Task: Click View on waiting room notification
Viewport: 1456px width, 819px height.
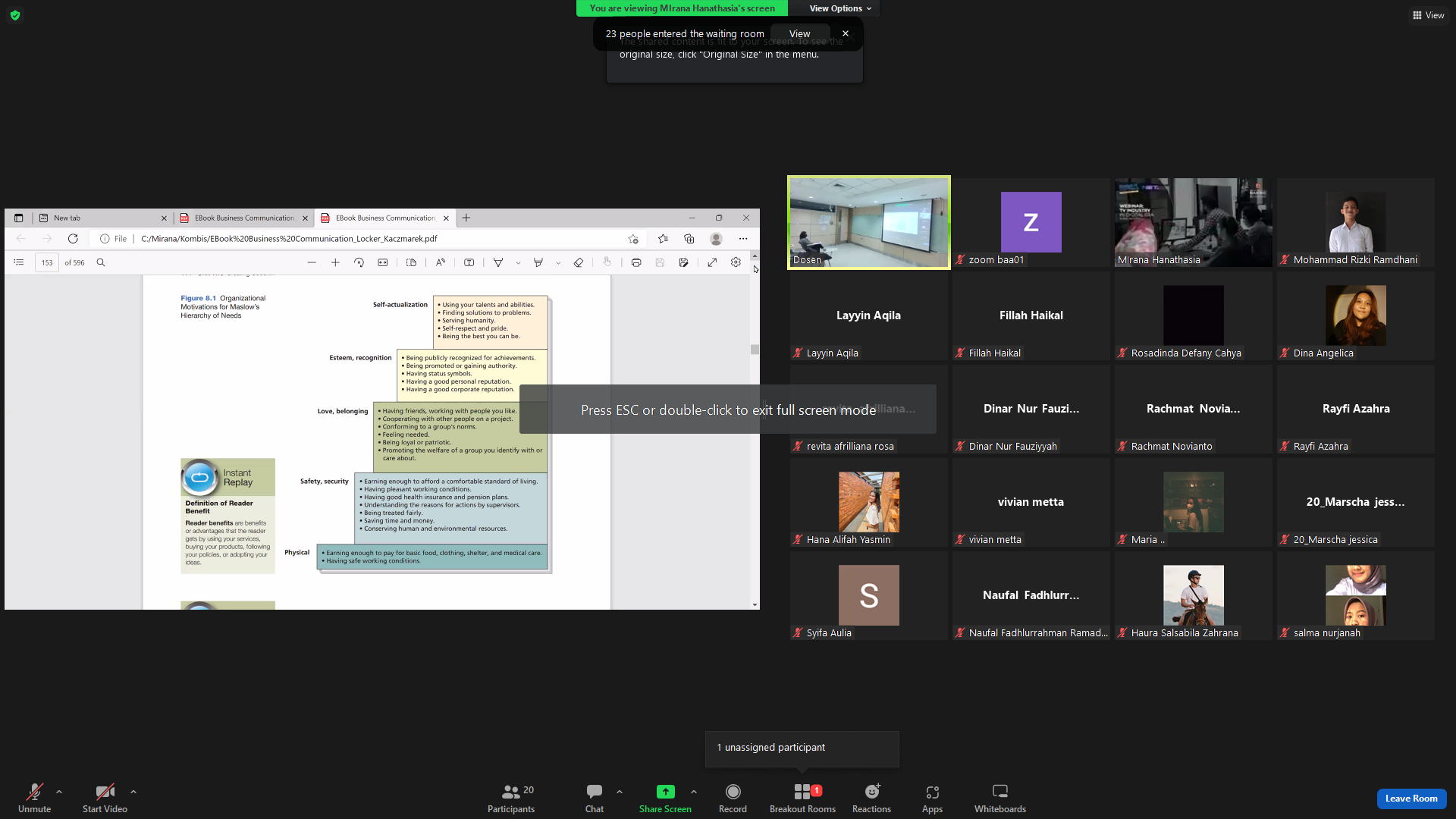Action: [799, 33]
